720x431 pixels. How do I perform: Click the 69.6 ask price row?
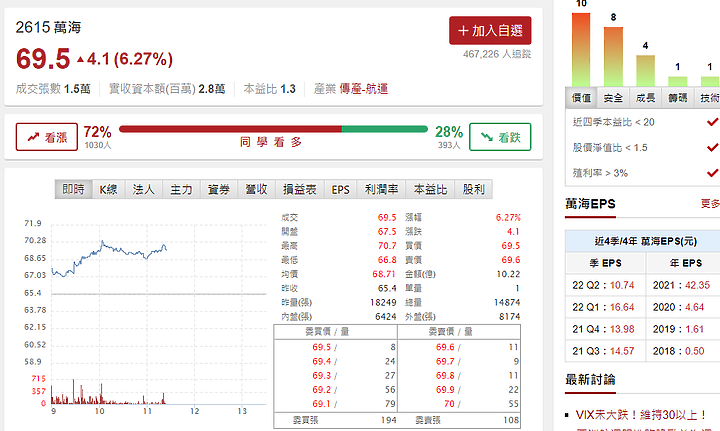pyautogui.click(x=459, y=347)
